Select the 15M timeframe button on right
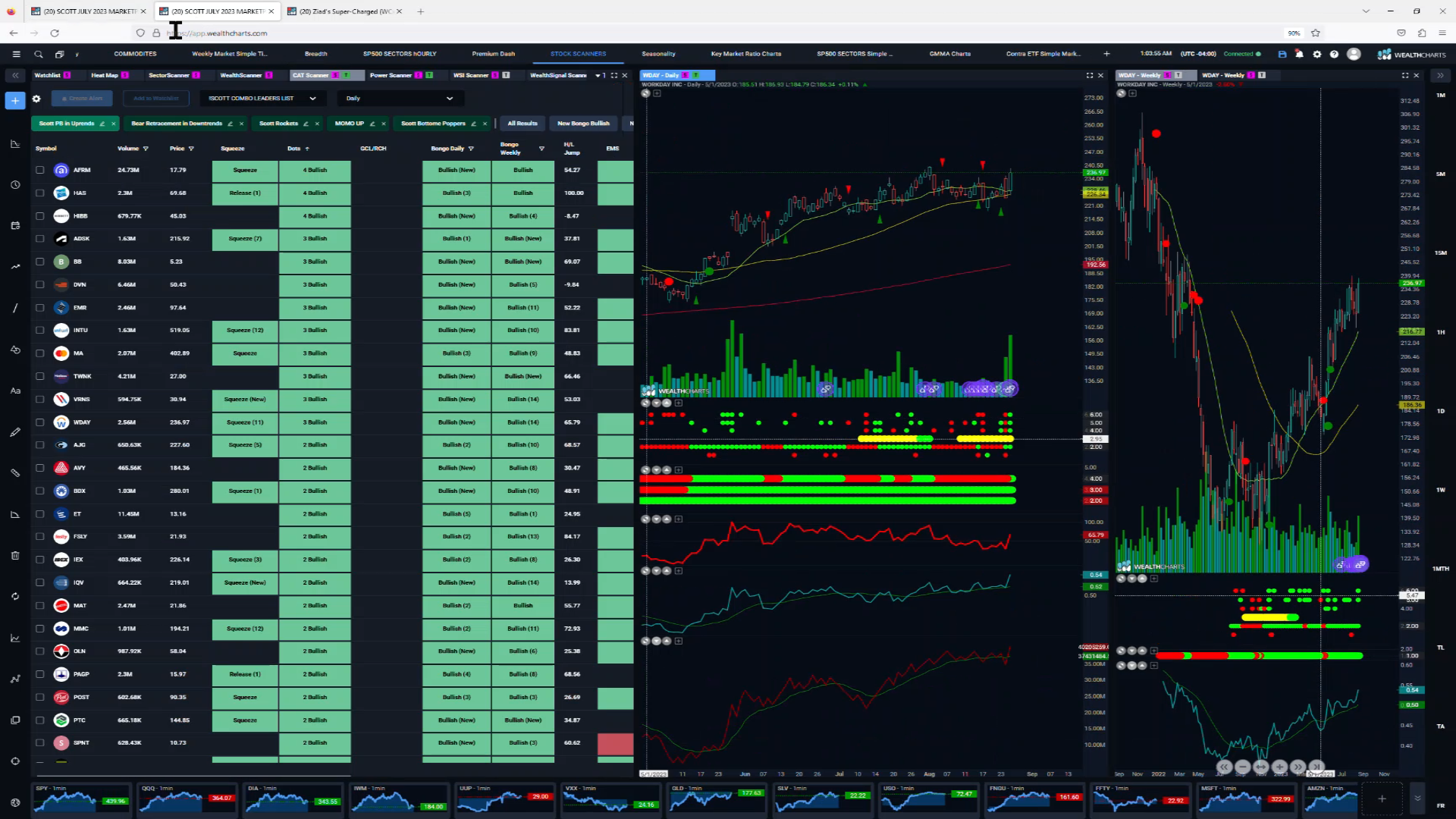 [x=1440, y=253]
